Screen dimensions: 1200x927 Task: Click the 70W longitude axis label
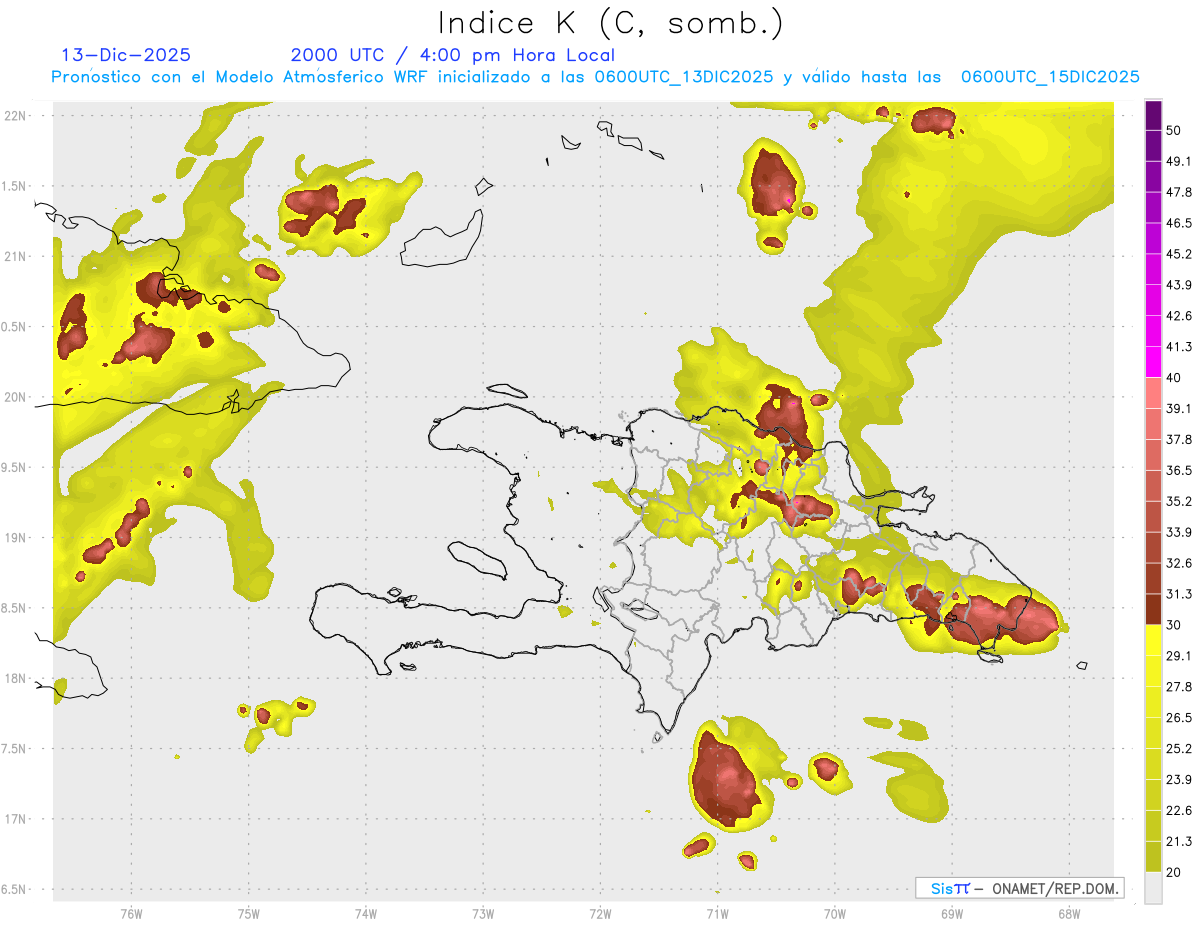click(834, 913)
